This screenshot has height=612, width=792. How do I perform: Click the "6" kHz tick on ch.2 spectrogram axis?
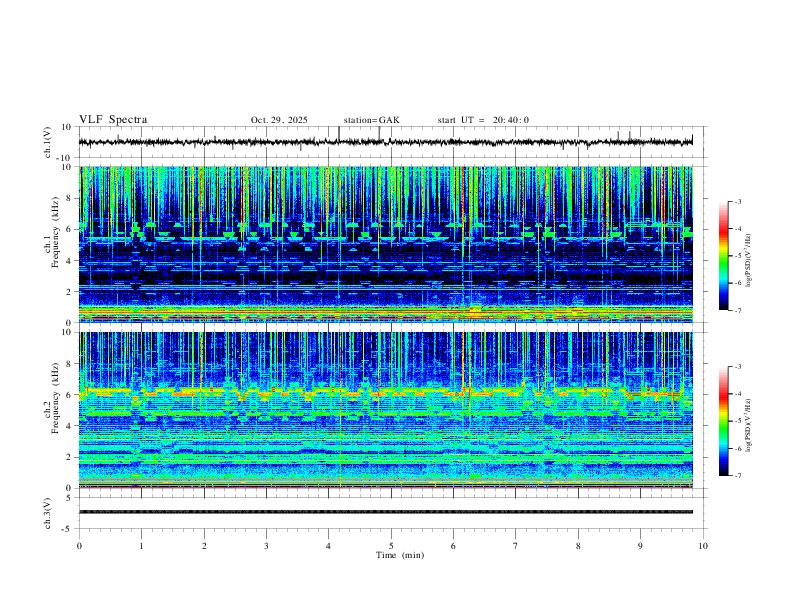(x=70, y=395)
